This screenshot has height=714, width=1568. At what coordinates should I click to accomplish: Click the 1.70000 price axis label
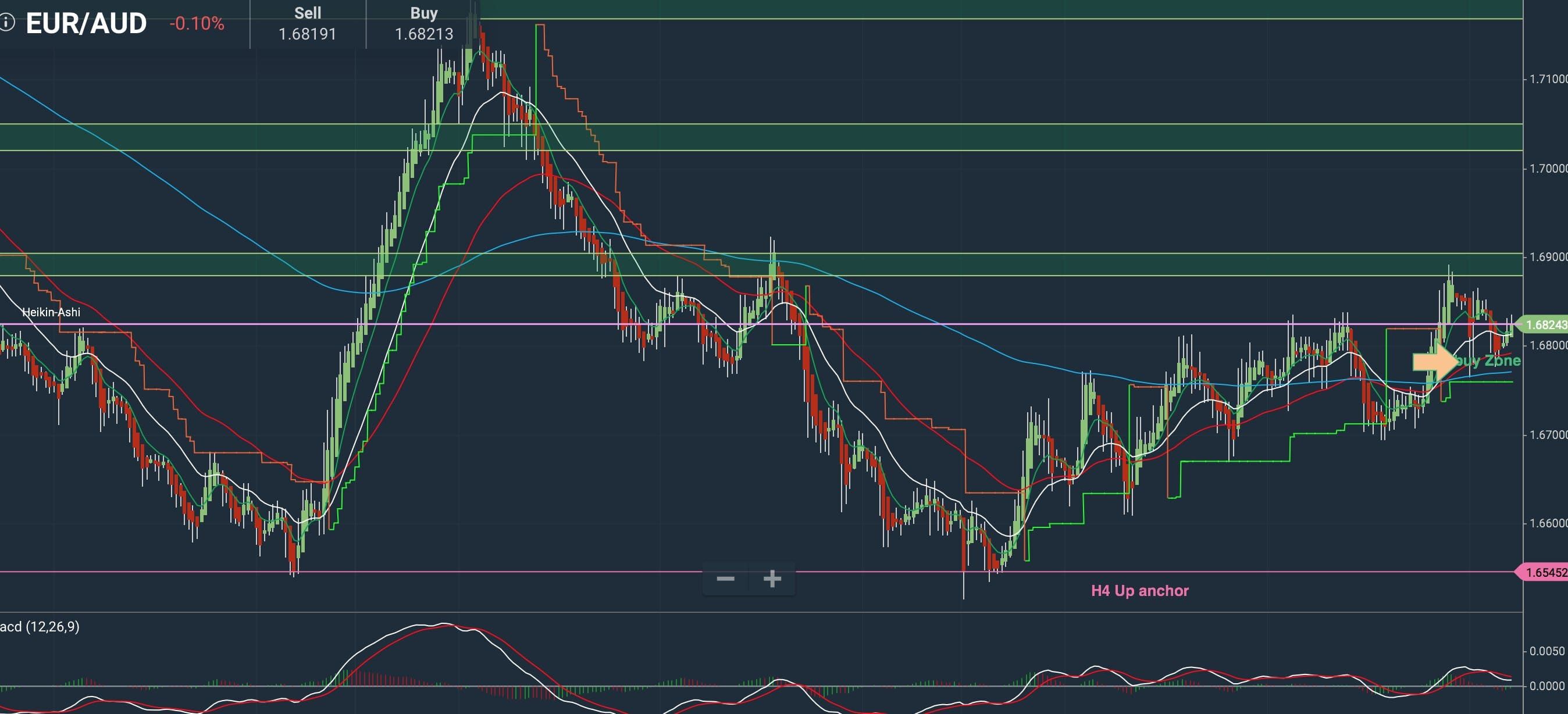pyautogui.click(x=1548, y=168)
